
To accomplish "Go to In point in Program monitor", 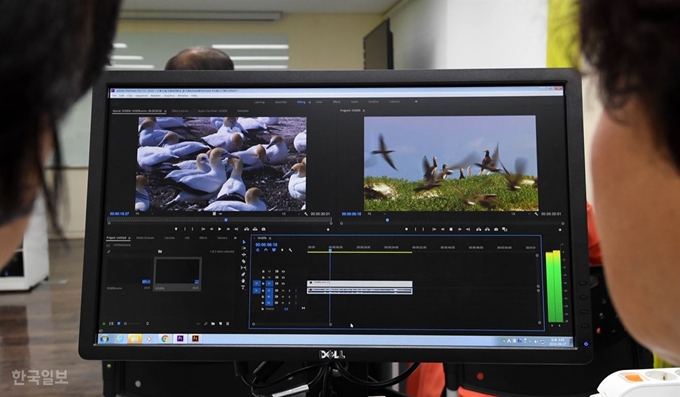I will coord(434,229).
